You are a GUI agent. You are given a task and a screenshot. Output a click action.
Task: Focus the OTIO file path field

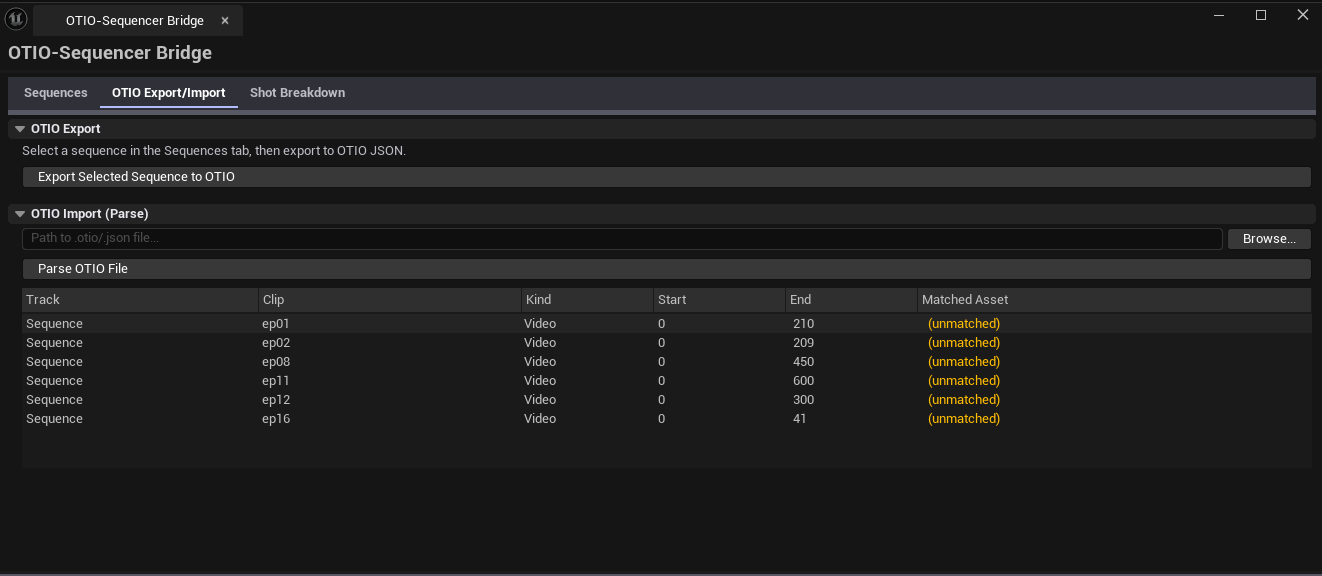(622, 239)
